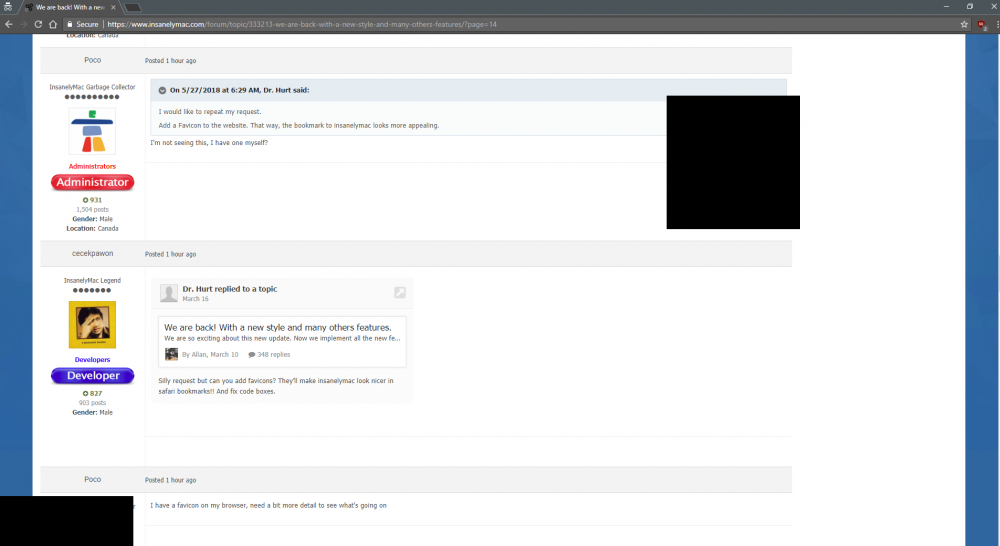Open 'We are back! With a new style' topic
Screen dimensions: 1000x546
pyautogui.click(x=277, y=327)
